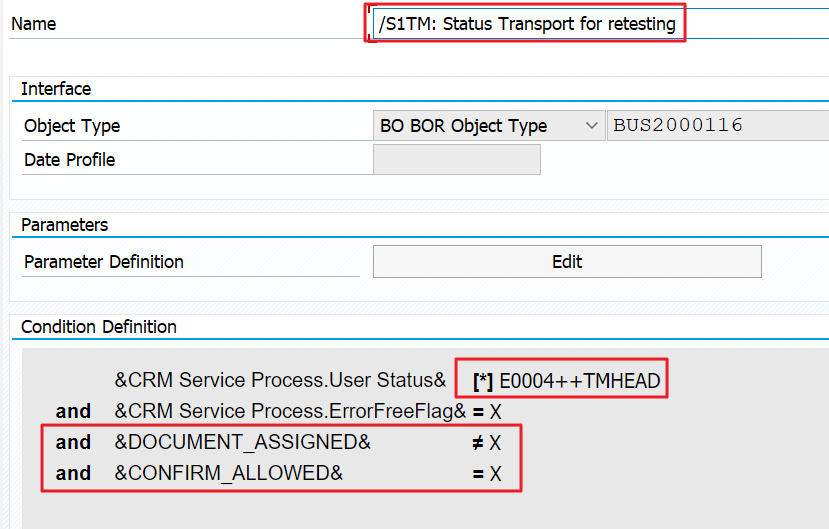Select the &CONFIRM_ALLOWED& parameter
Viewport: 829px width, 529px height.
coord(229,473)
